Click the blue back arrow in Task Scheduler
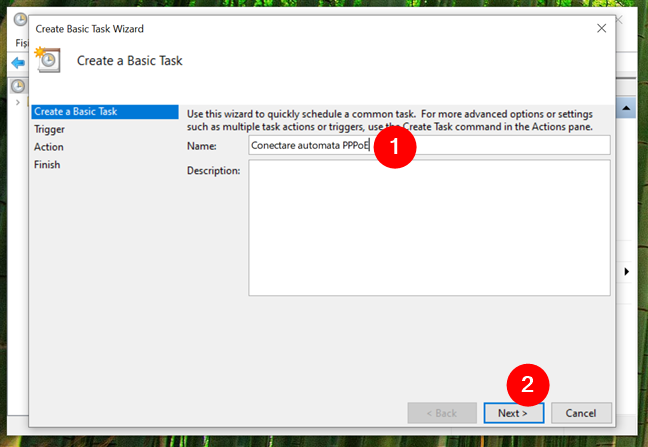648x447 pixels. tap(18, 63)
